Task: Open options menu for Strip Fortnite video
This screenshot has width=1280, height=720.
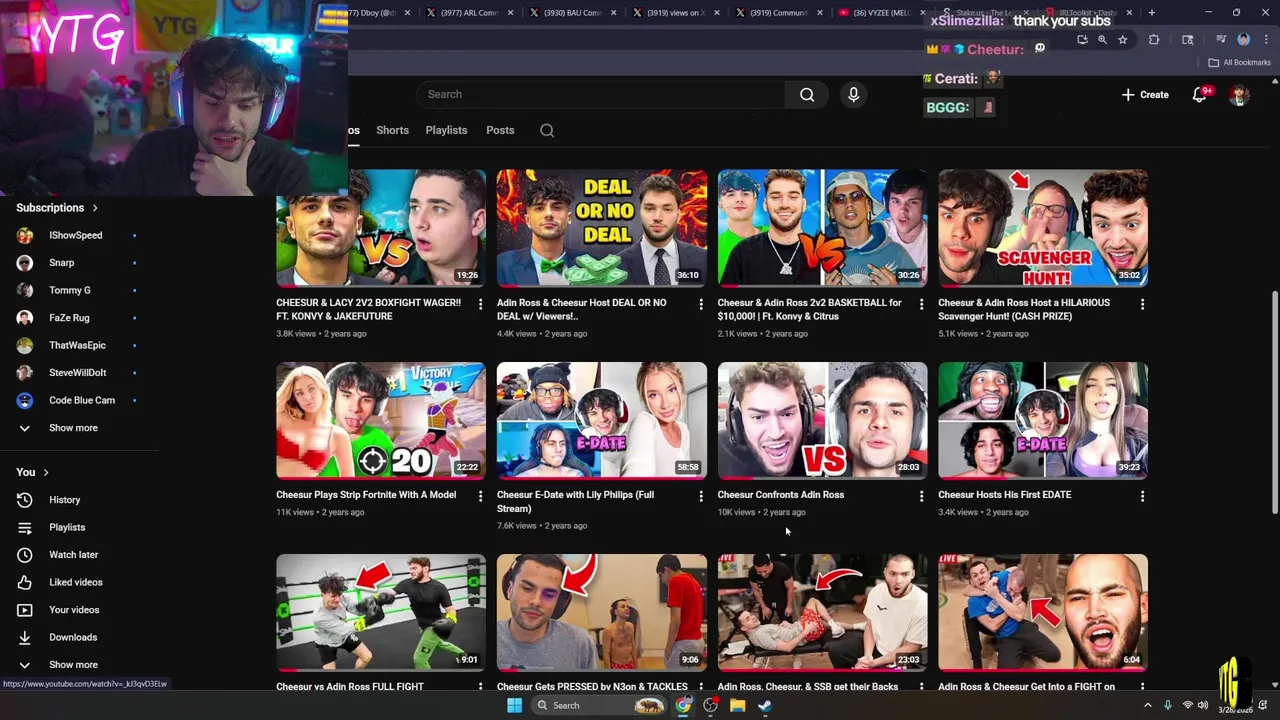Action: tap(480, 496)
